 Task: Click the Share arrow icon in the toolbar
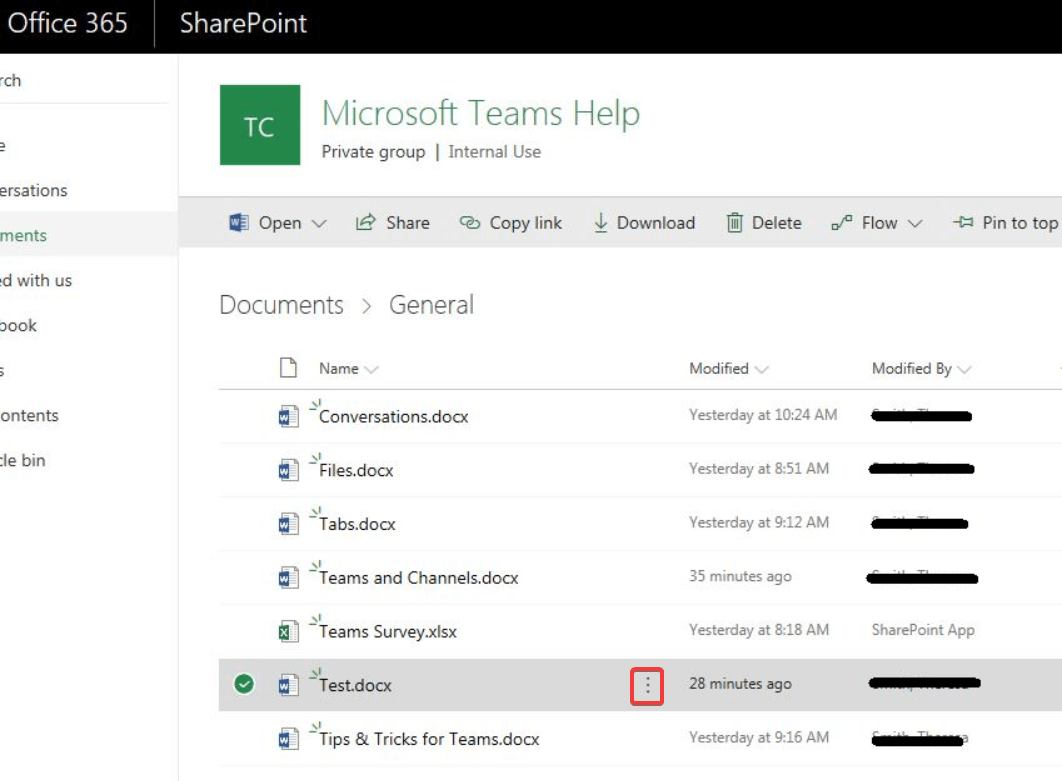[x=366, y=222]
